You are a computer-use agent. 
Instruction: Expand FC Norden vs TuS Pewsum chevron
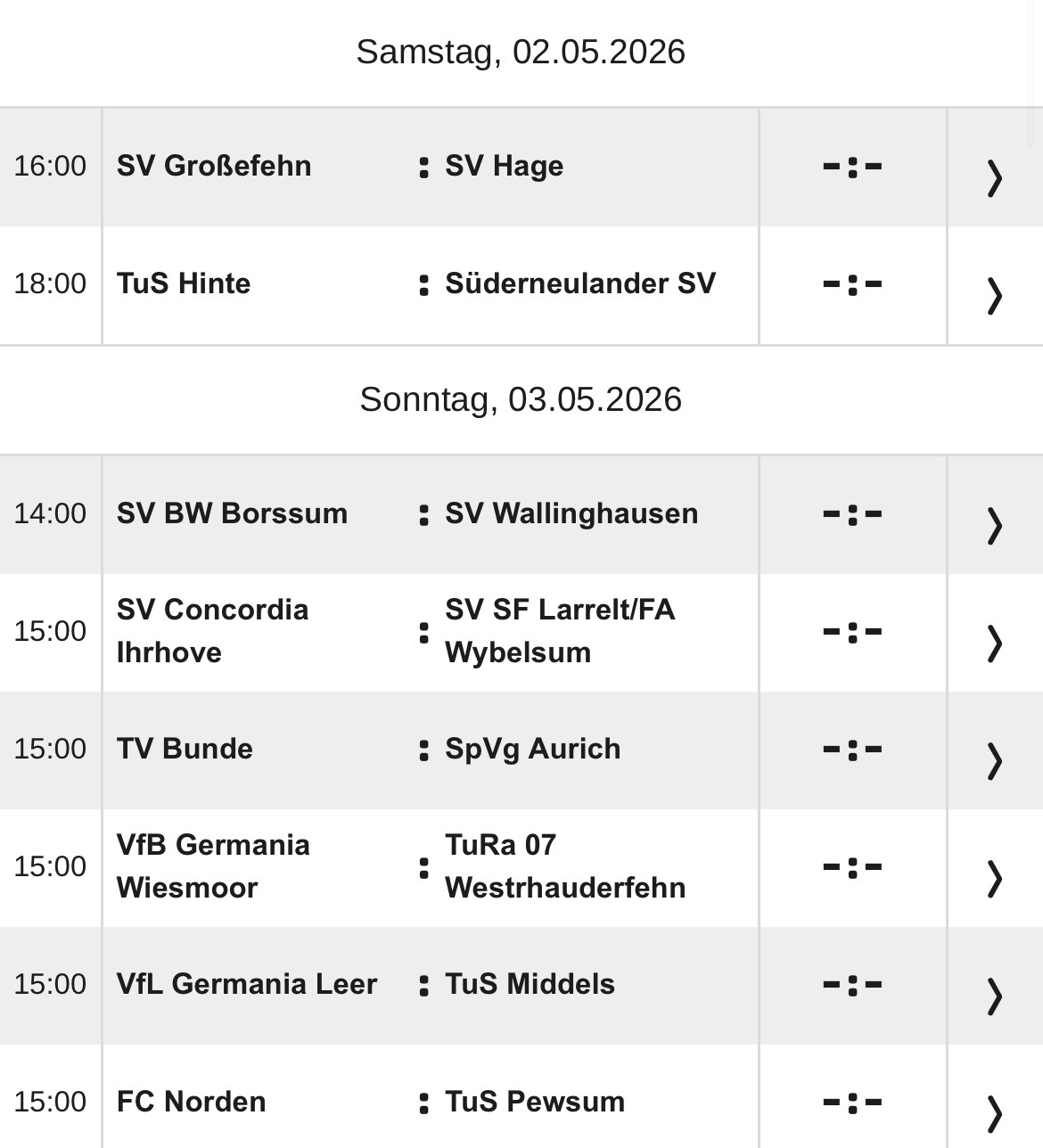coord(995,1113)
